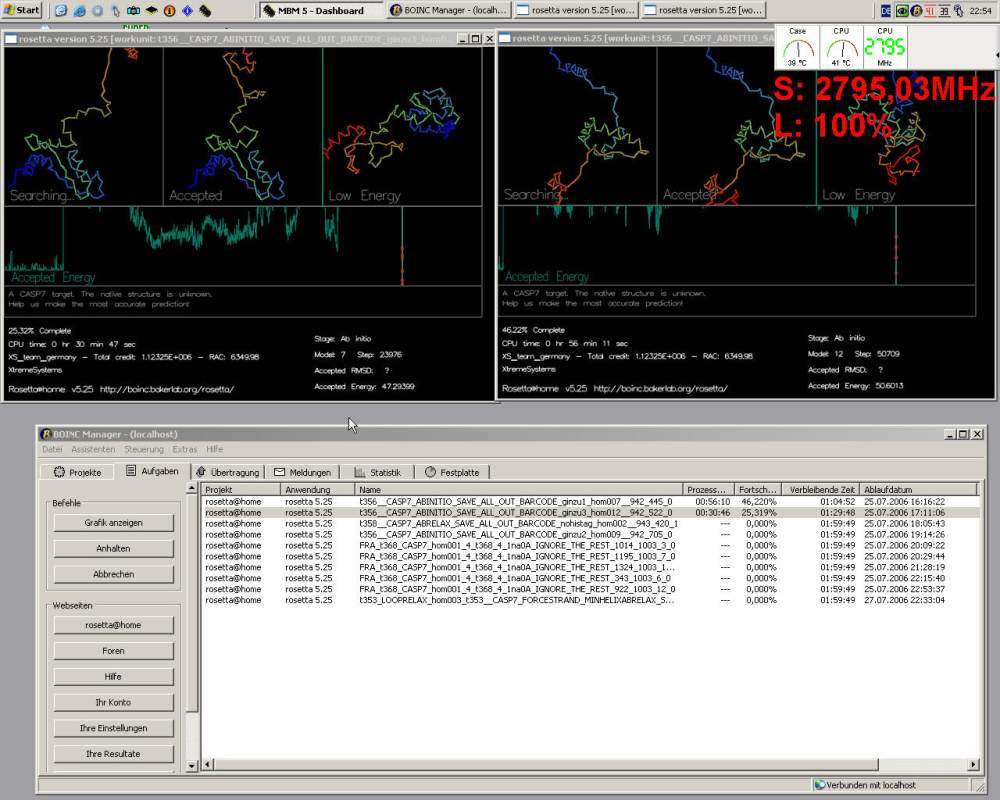
Task: Click the green CPU MHz readout
Action: pos(885,47)
